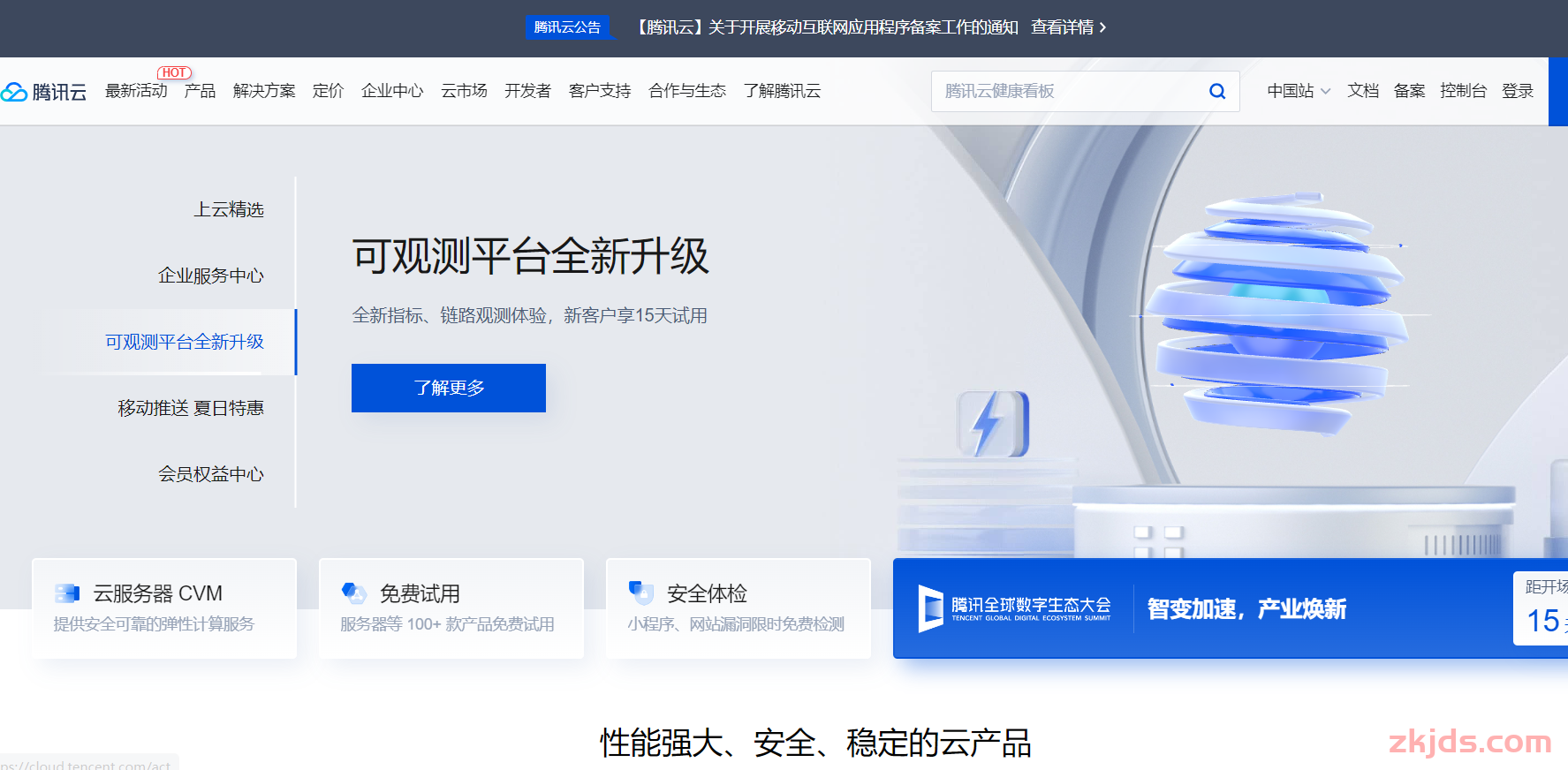
Task: Open the 备案 link
Action: point(1409,91)
